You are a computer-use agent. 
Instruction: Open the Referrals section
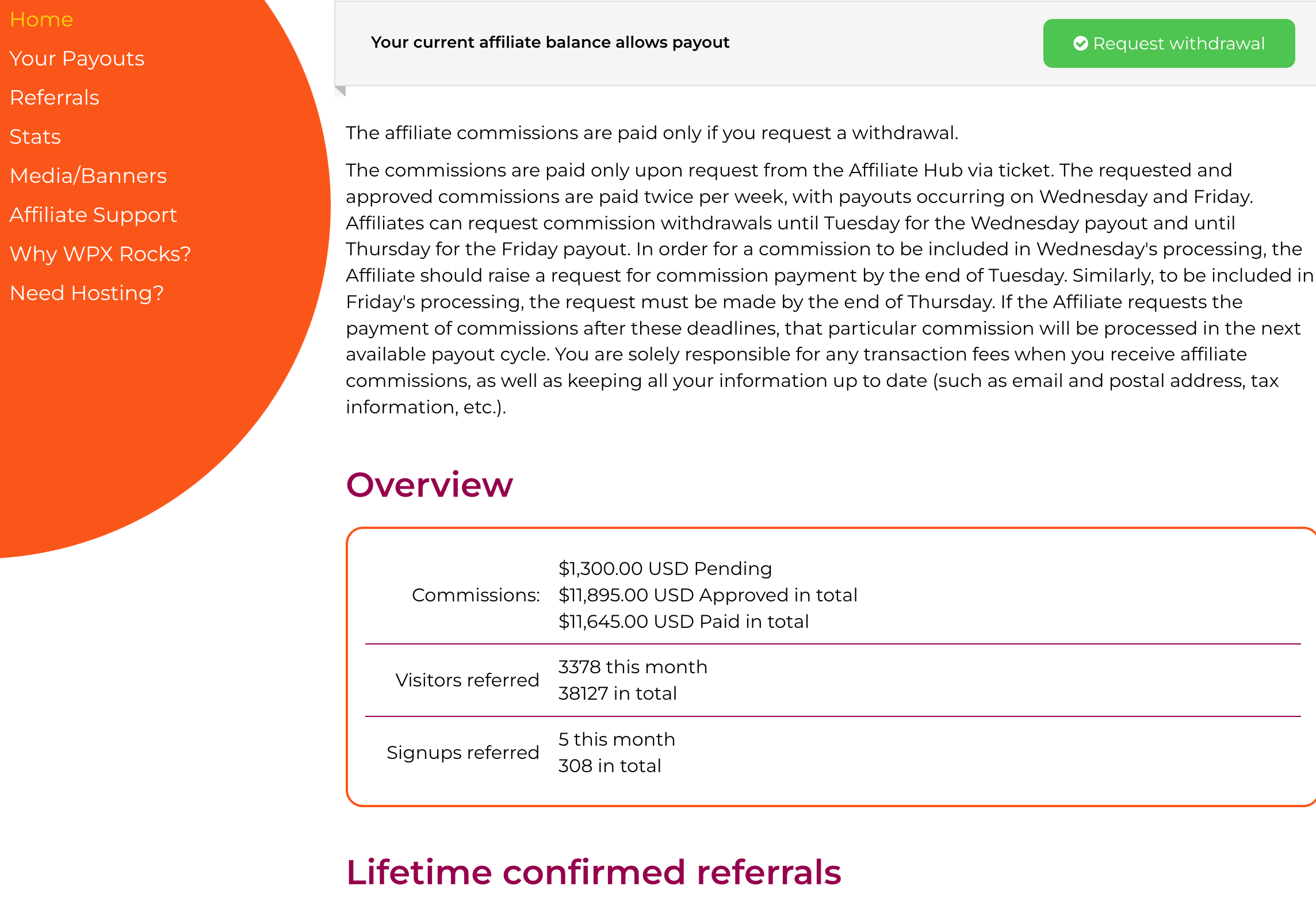[54, 97]
